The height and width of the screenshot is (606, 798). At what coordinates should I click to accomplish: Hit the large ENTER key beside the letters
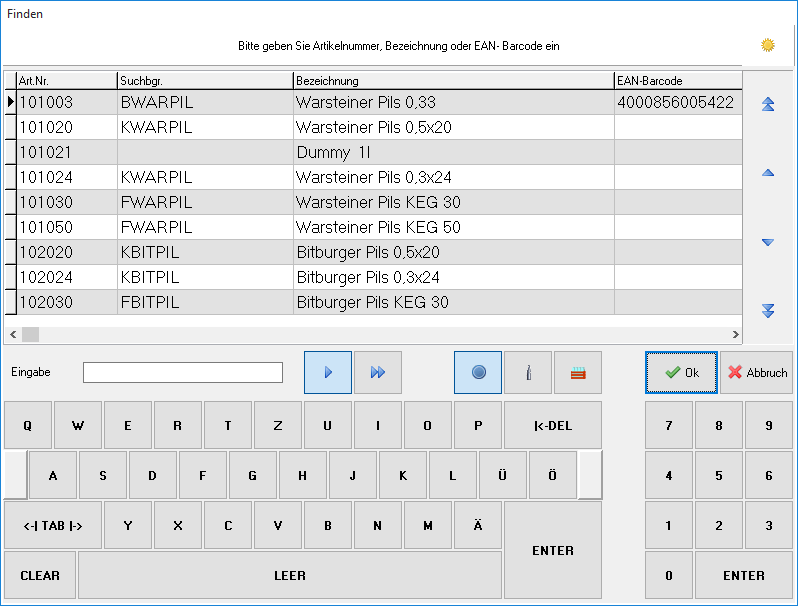[553, 550]
